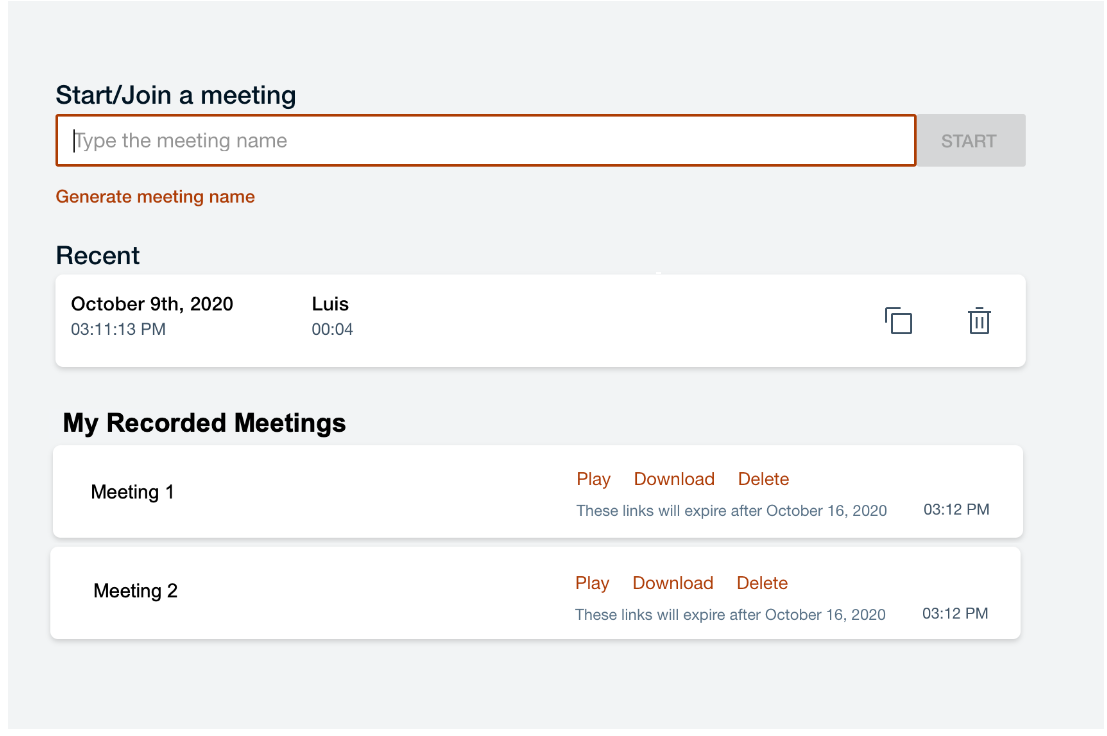
Task: Copy the Luis meeting link icon
Action: click(899, 321)
